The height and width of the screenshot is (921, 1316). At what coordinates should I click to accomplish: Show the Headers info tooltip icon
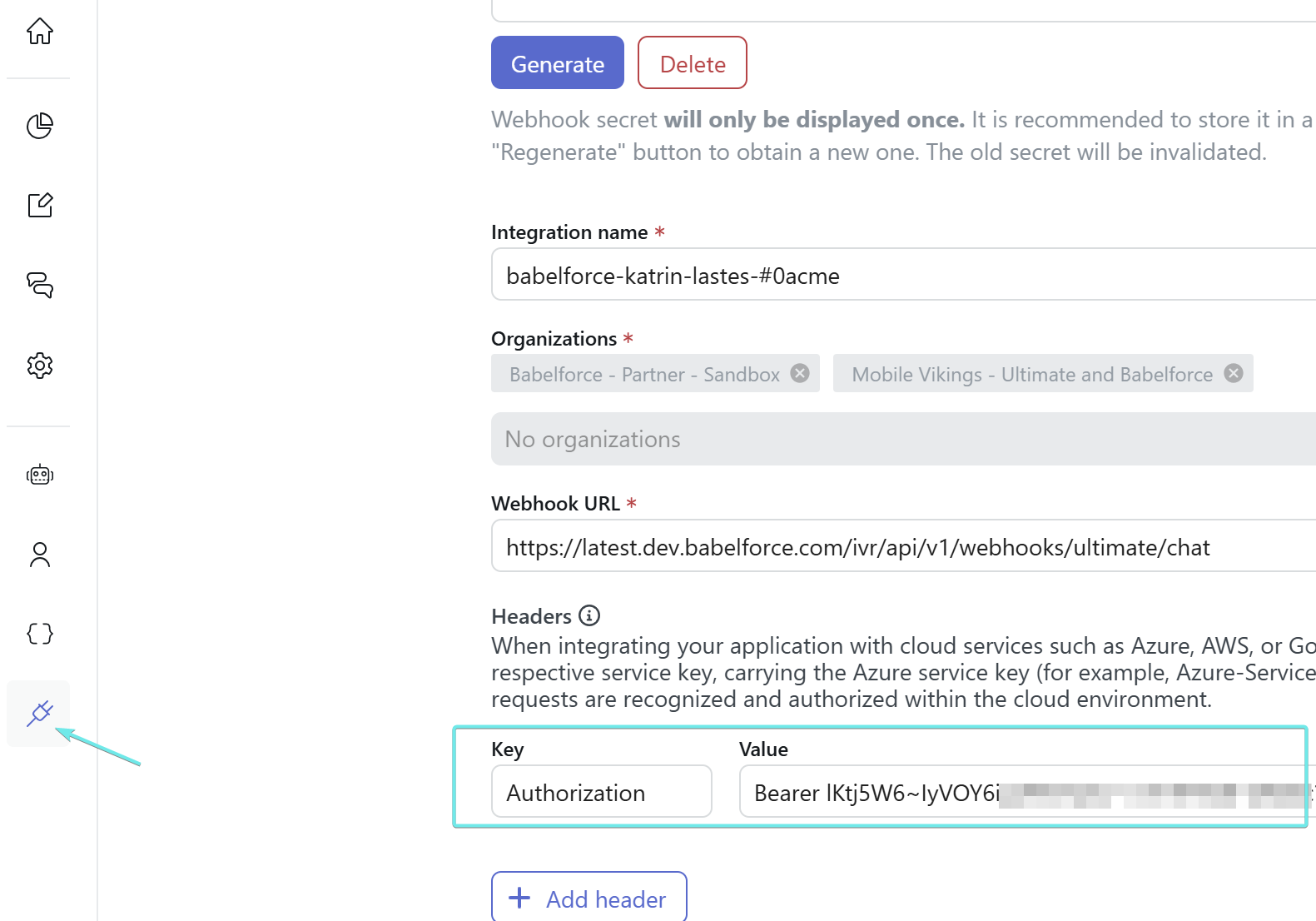589,615
